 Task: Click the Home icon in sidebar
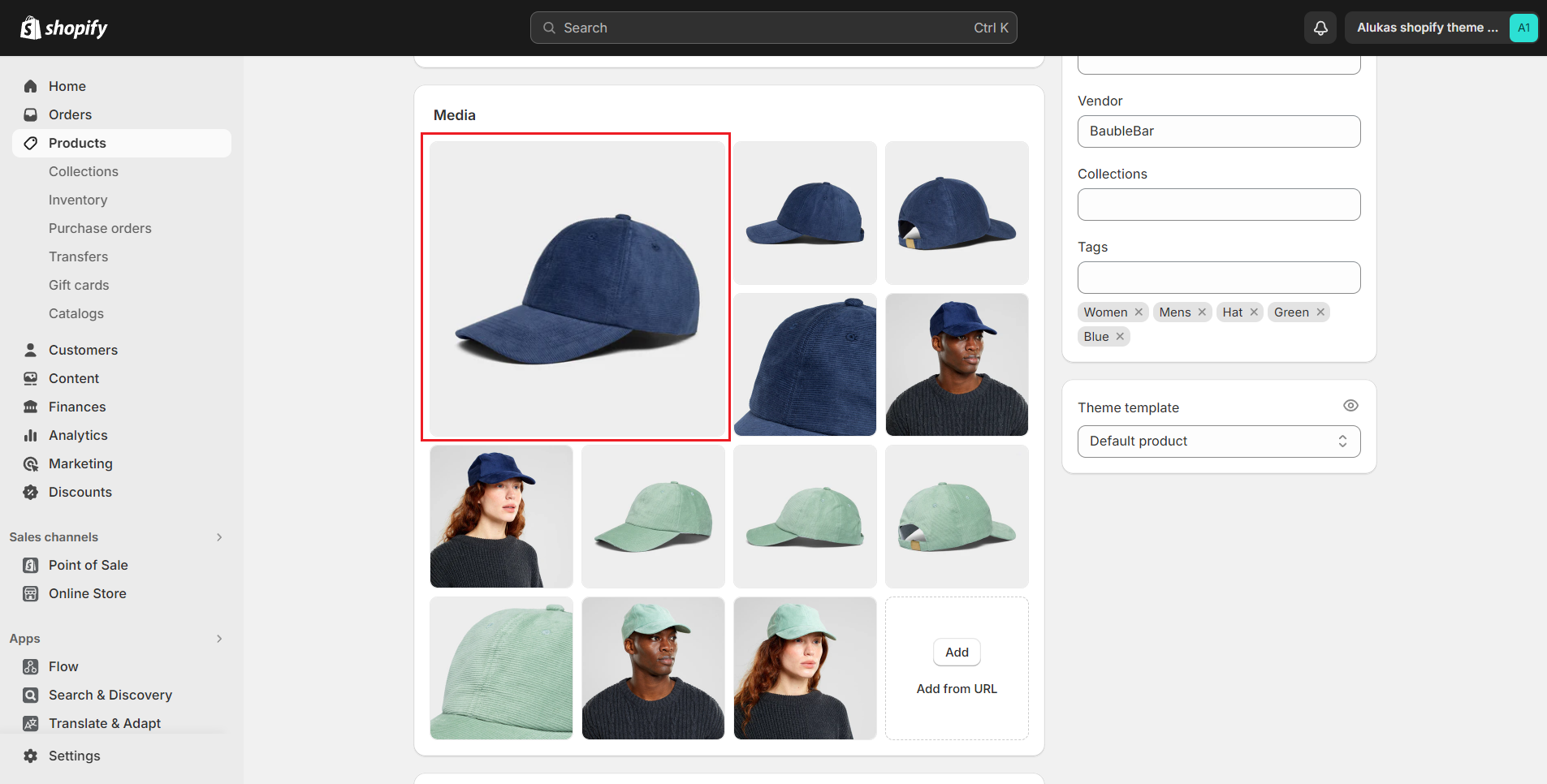tap(31, 86)
